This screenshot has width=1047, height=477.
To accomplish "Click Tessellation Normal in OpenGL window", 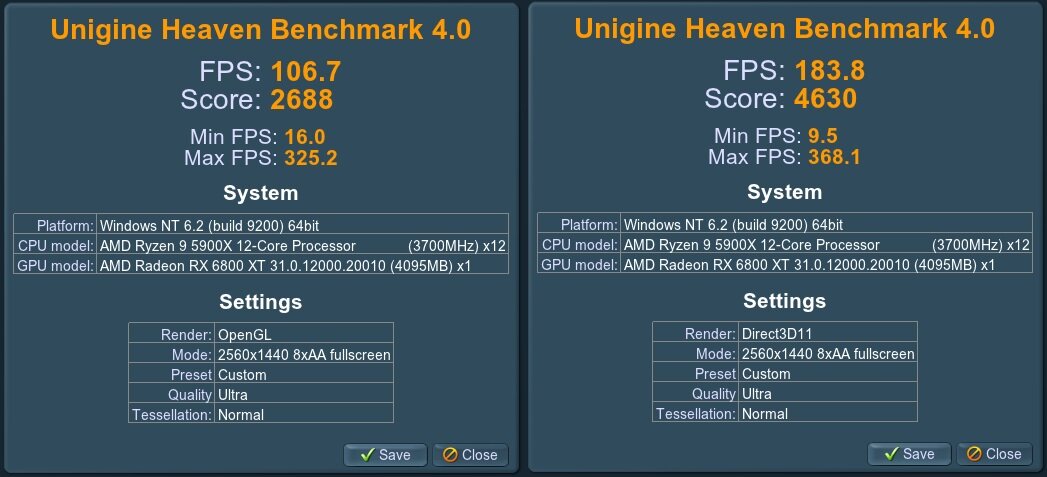I will pos(304,414).
